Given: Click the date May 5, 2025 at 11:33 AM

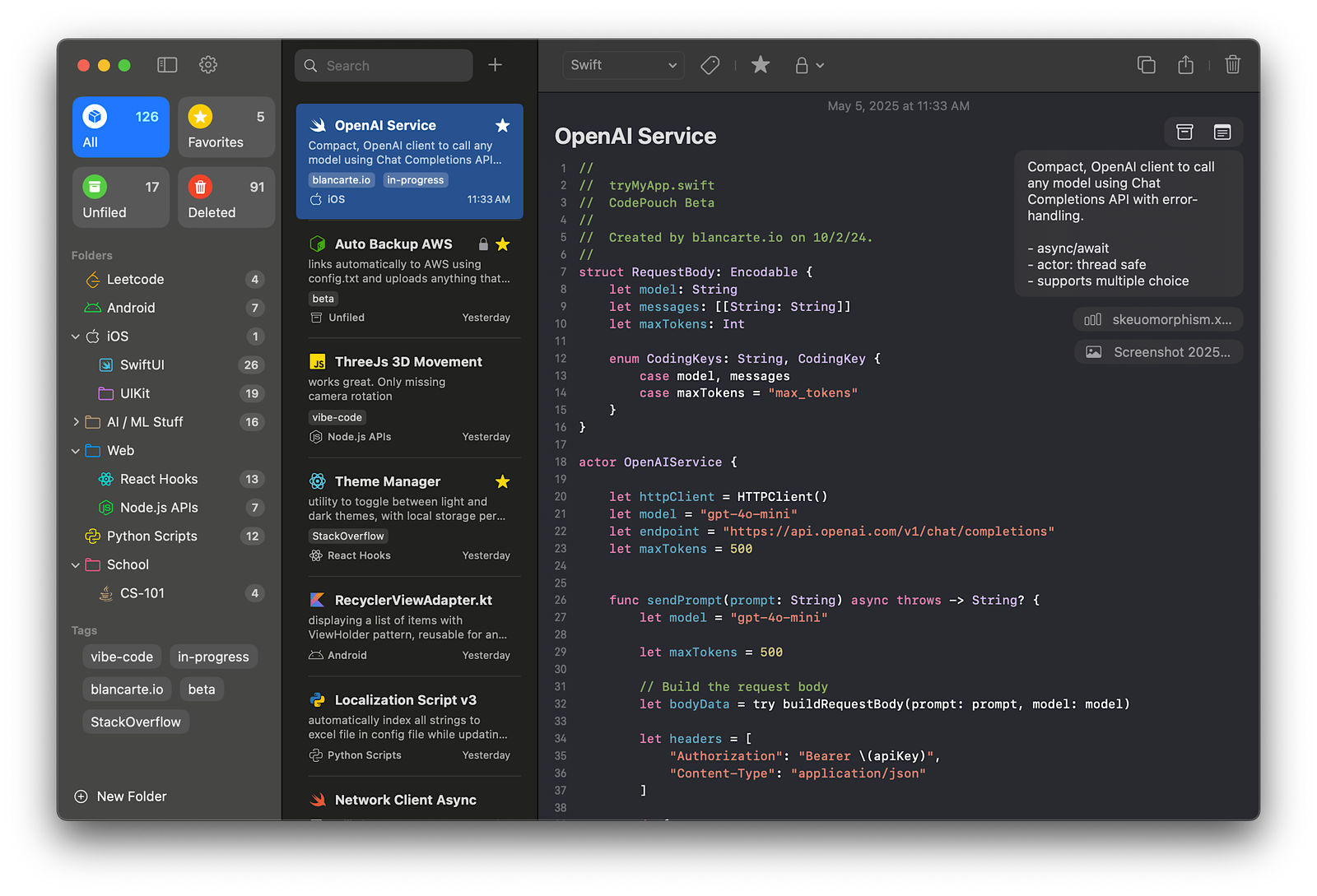Looking at the screenshot, I should click(898, 106).
